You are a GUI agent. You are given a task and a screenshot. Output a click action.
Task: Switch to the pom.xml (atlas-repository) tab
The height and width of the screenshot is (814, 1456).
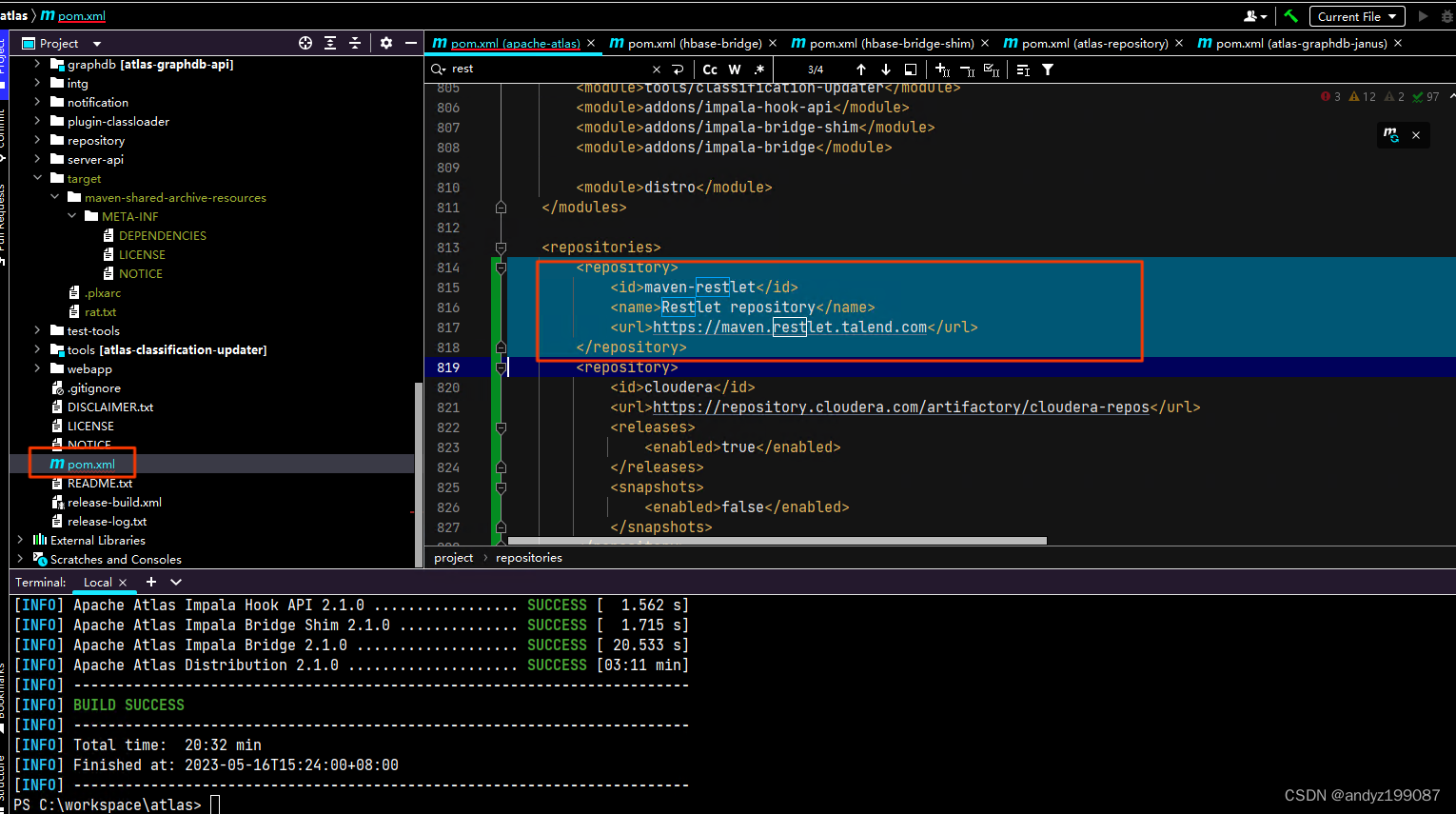[x=1094, y=43]
